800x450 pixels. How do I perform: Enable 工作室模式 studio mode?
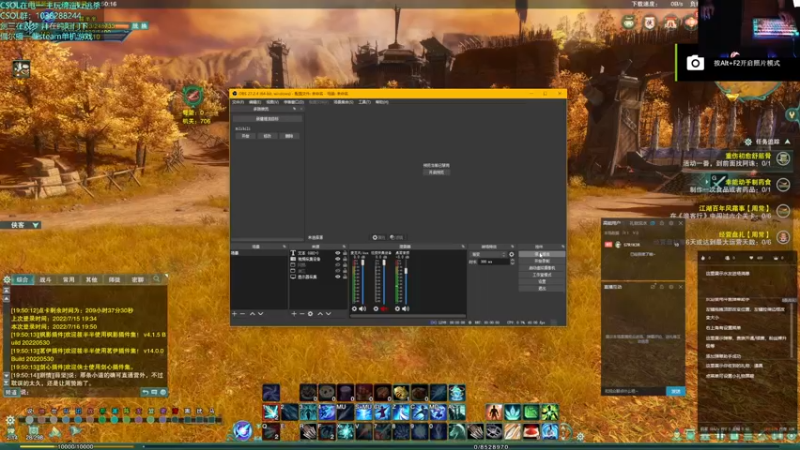pyautogui.click(x=542, y=274)
